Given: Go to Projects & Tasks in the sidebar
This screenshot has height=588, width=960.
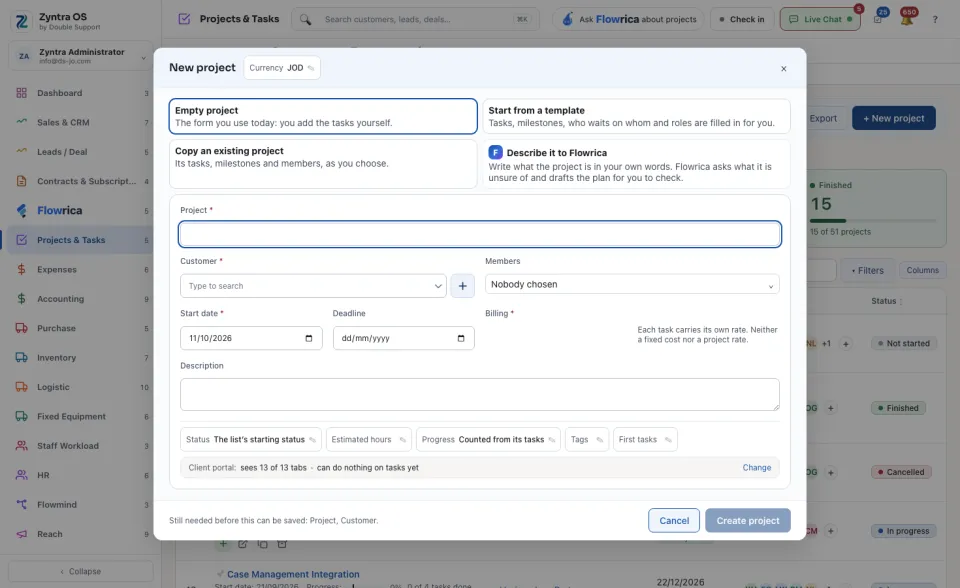Looking at the screenshot, I should [81, 240].
